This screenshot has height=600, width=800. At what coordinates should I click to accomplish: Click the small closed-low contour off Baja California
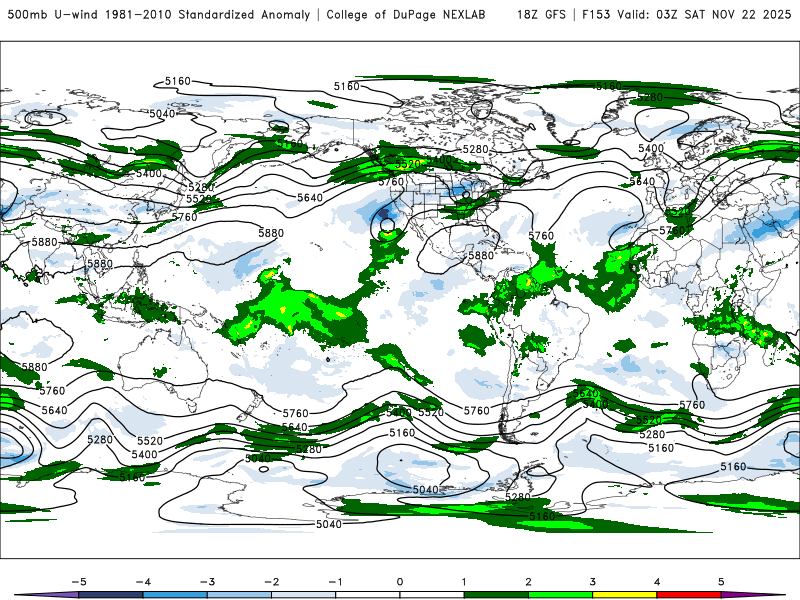click(x=387, y=224)
